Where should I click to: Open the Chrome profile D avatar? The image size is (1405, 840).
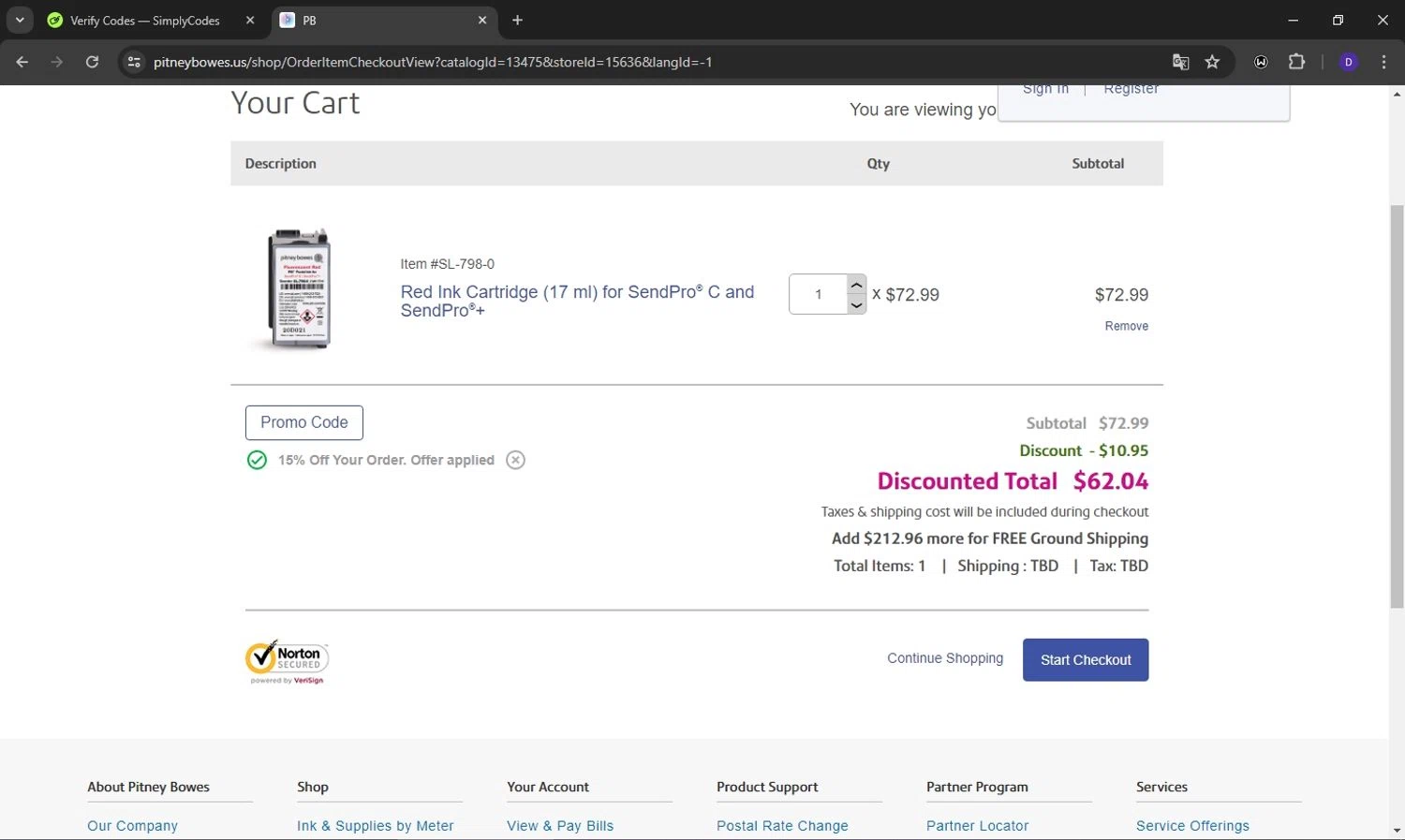[x=1349, y=62]
